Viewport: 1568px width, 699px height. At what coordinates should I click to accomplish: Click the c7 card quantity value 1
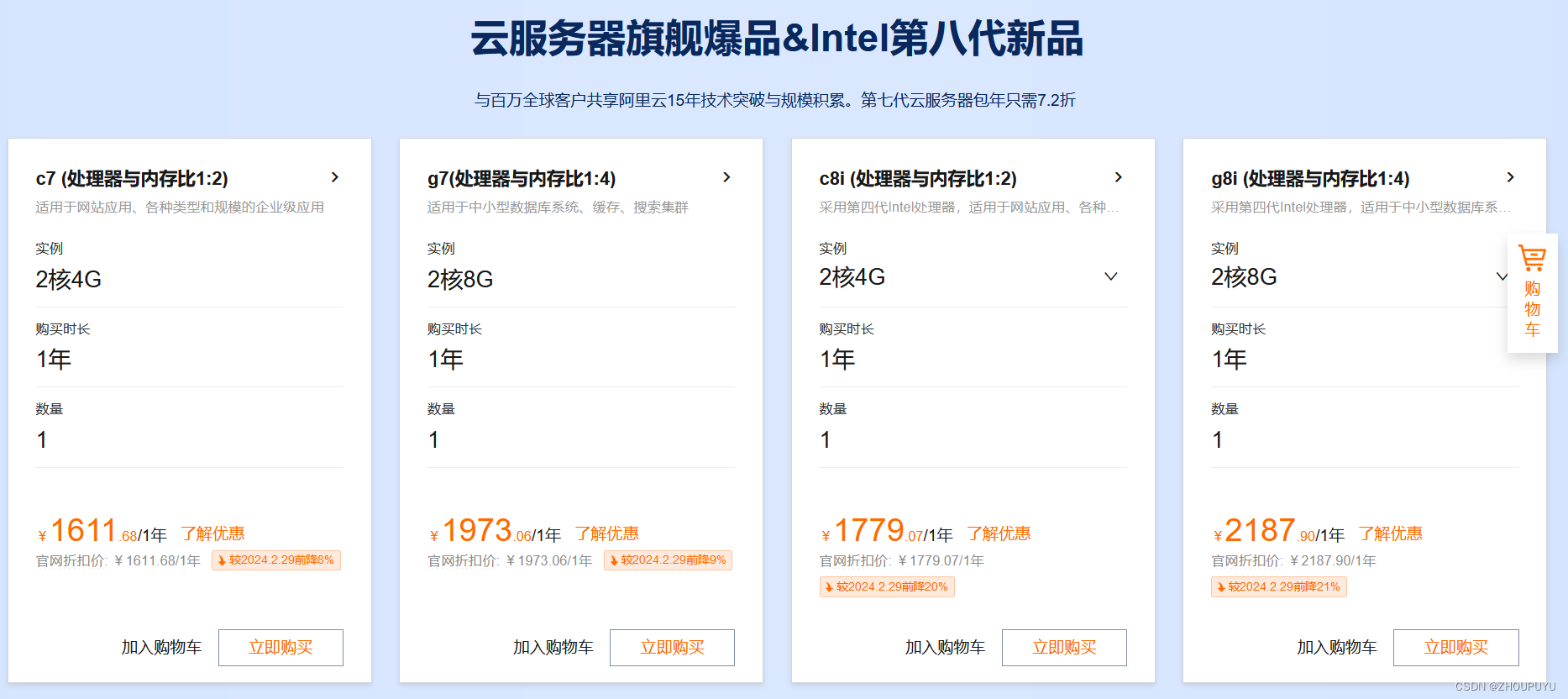[42, 440]
